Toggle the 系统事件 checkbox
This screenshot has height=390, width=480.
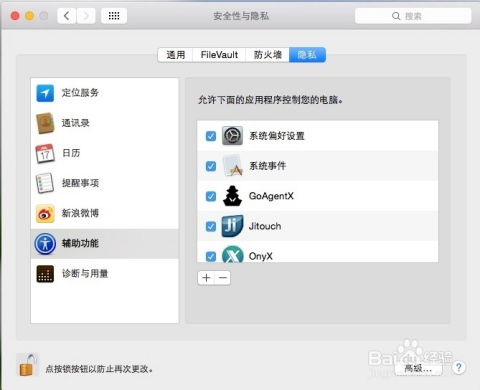pyautogui.click(x=211, y=166)
